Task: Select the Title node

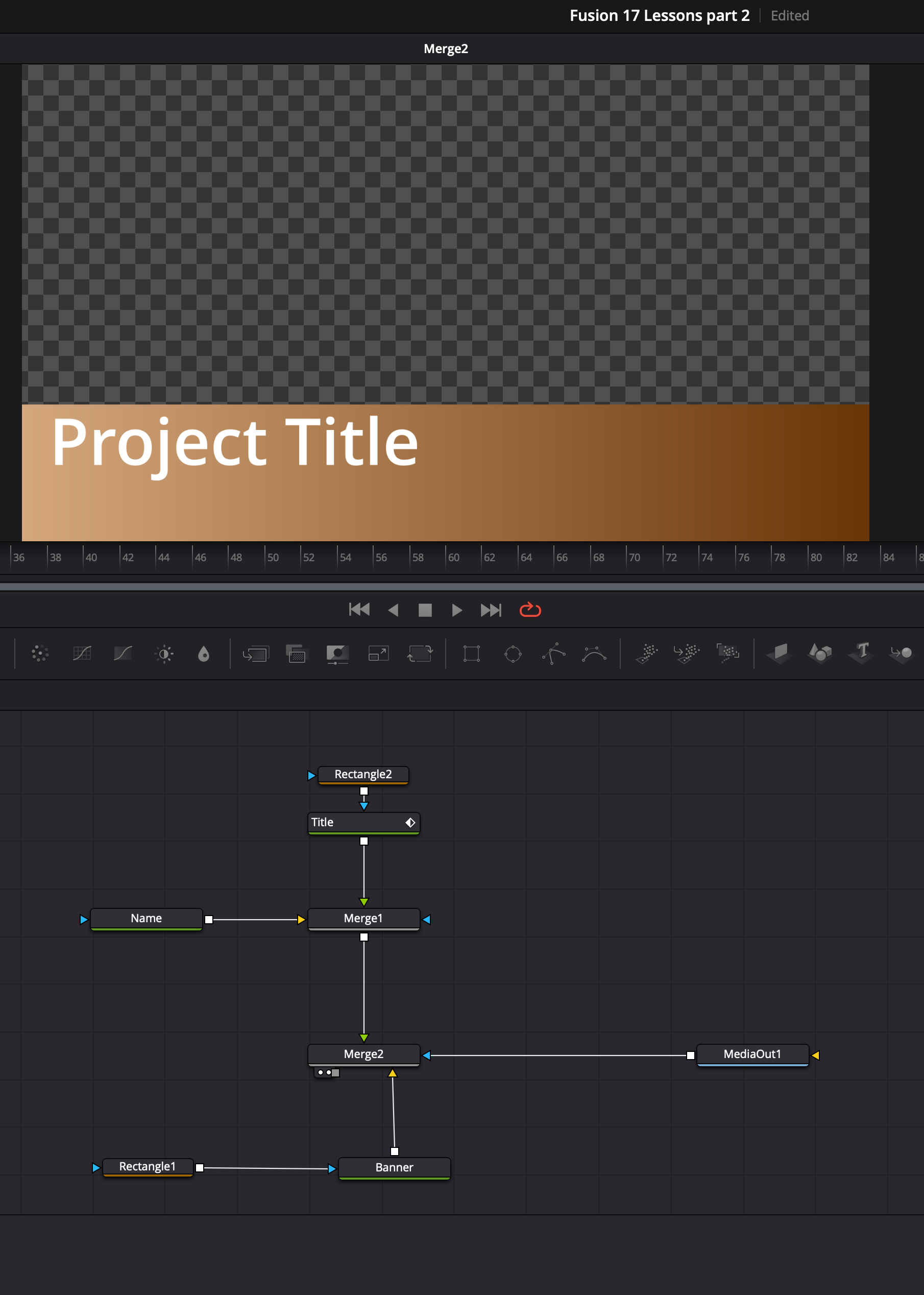Action: [x=363, y=822]
